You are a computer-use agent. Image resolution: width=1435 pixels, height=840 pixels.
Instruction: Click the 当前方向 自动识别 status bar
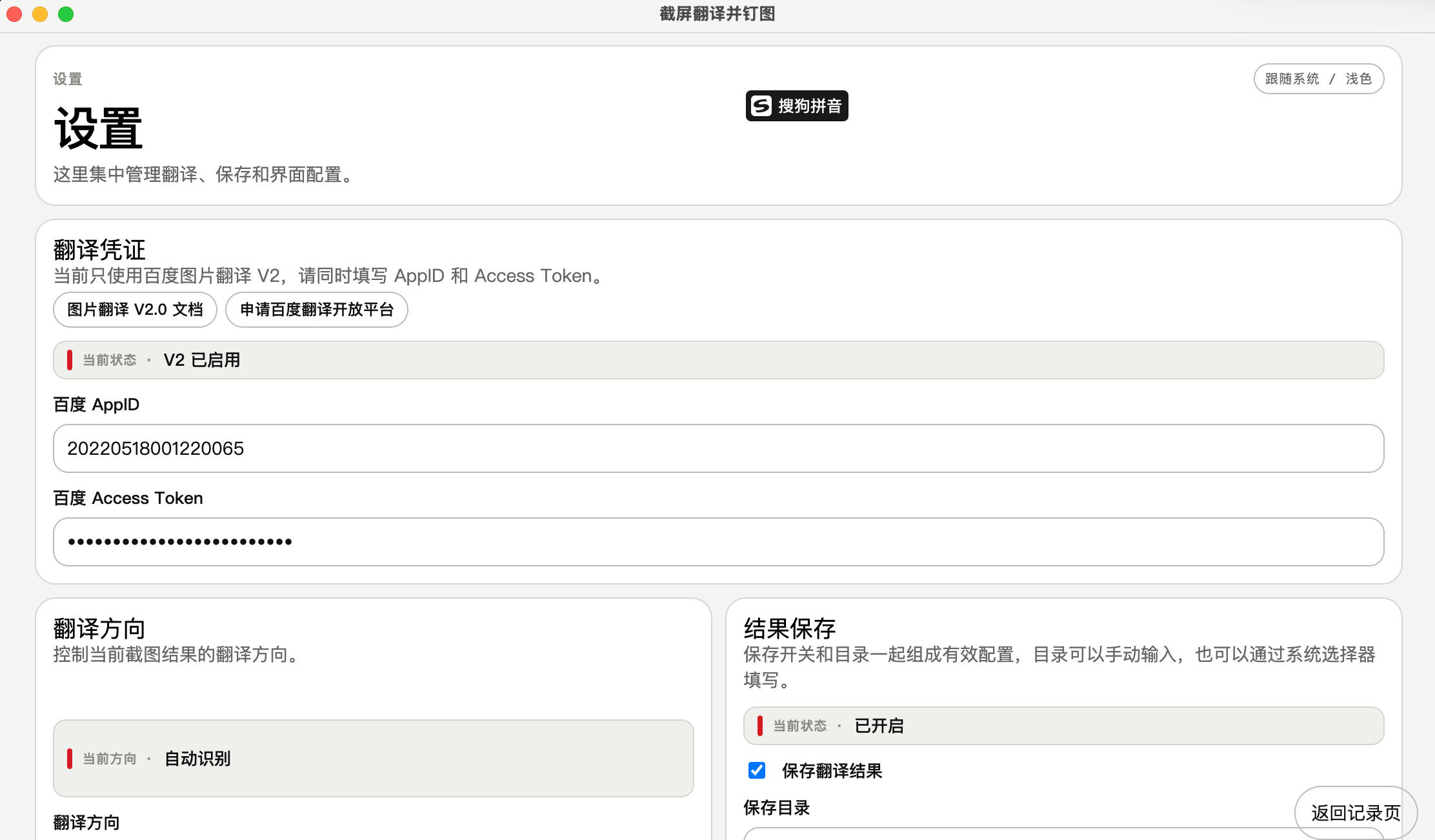point(373,758)
